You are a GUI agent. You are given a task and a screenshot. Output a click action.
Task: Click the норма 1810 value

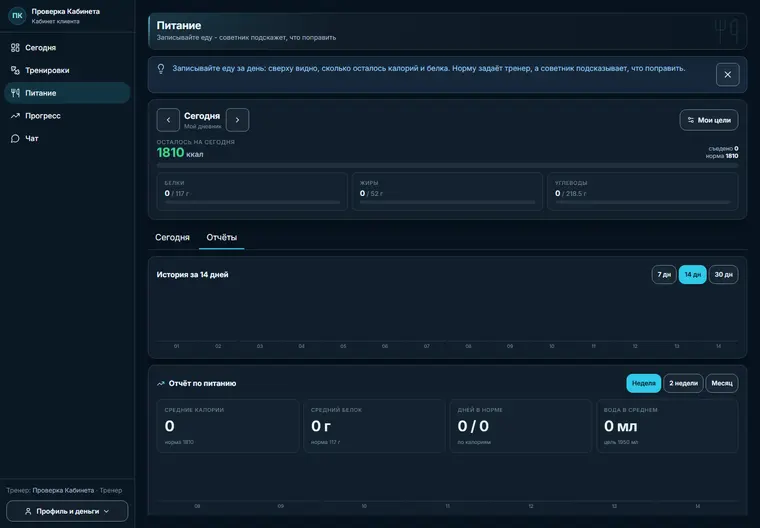722,156
